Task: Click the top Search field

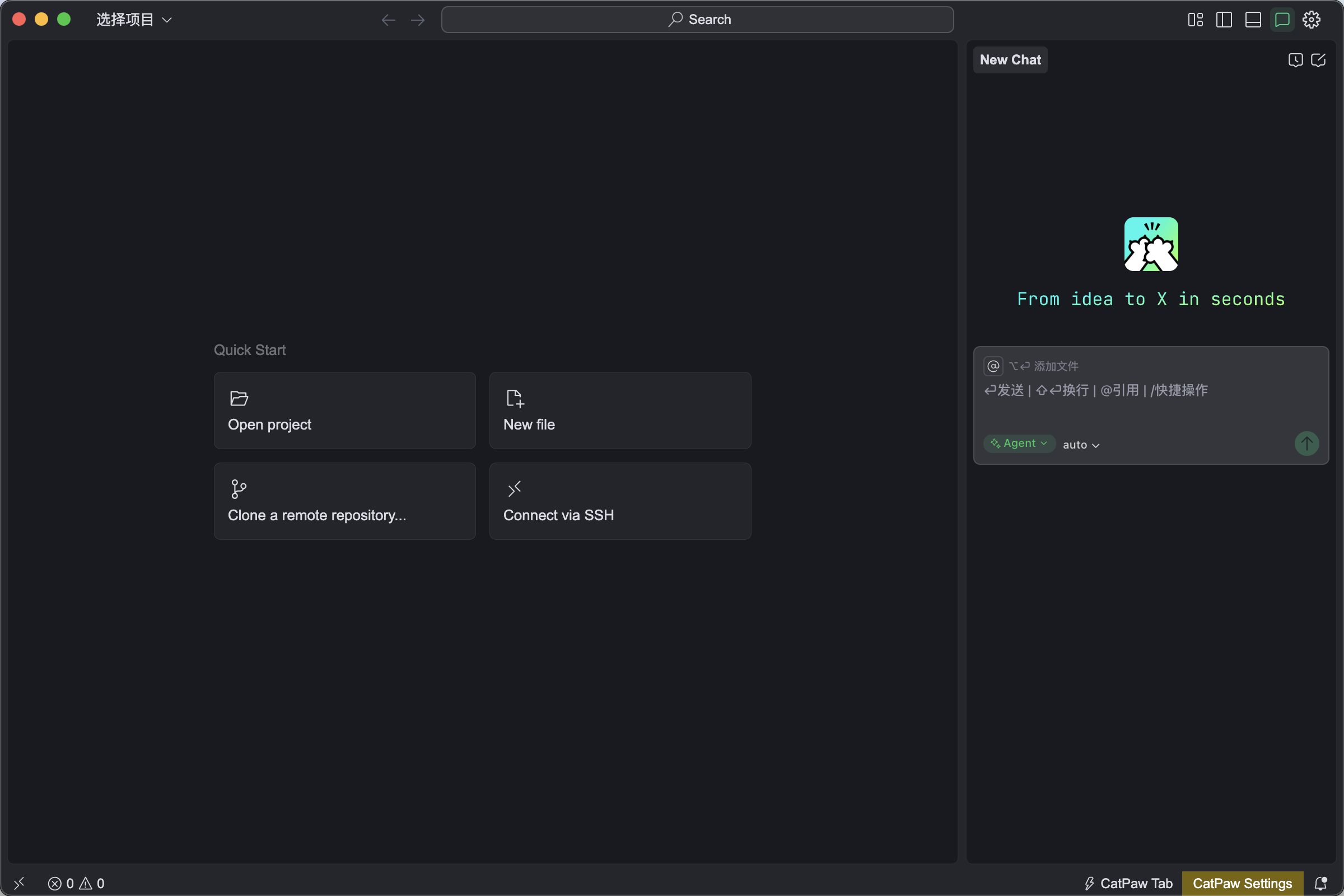Action: pos(697,20)
